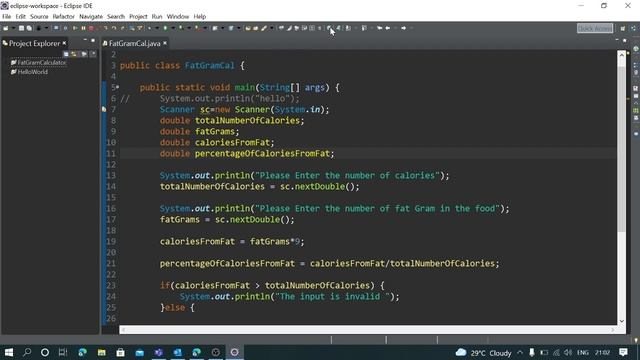Open File Explorer from the taskbar
The width and height of the screenshot is (640, 360).
[101, 352]
